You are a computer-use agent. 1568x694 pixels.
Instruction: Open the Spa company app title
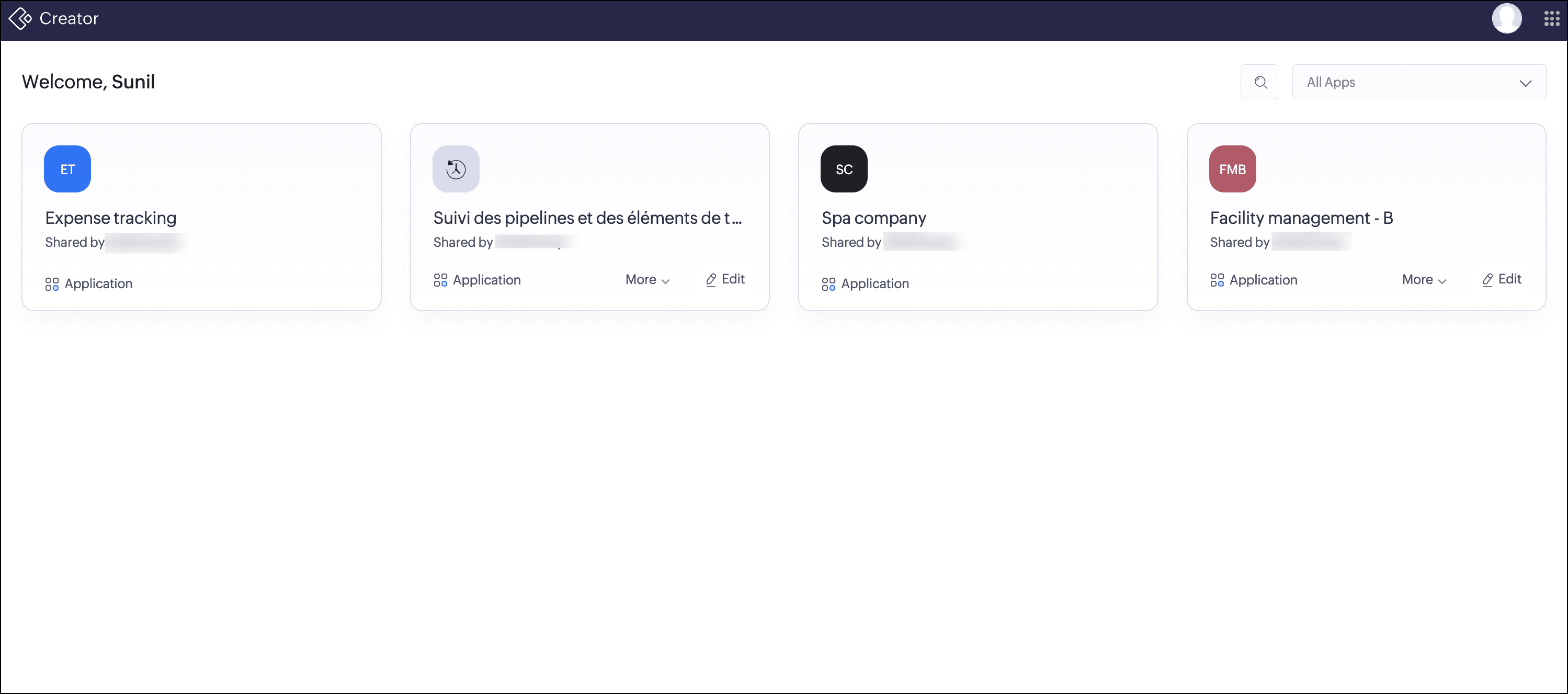click(873, 218)
